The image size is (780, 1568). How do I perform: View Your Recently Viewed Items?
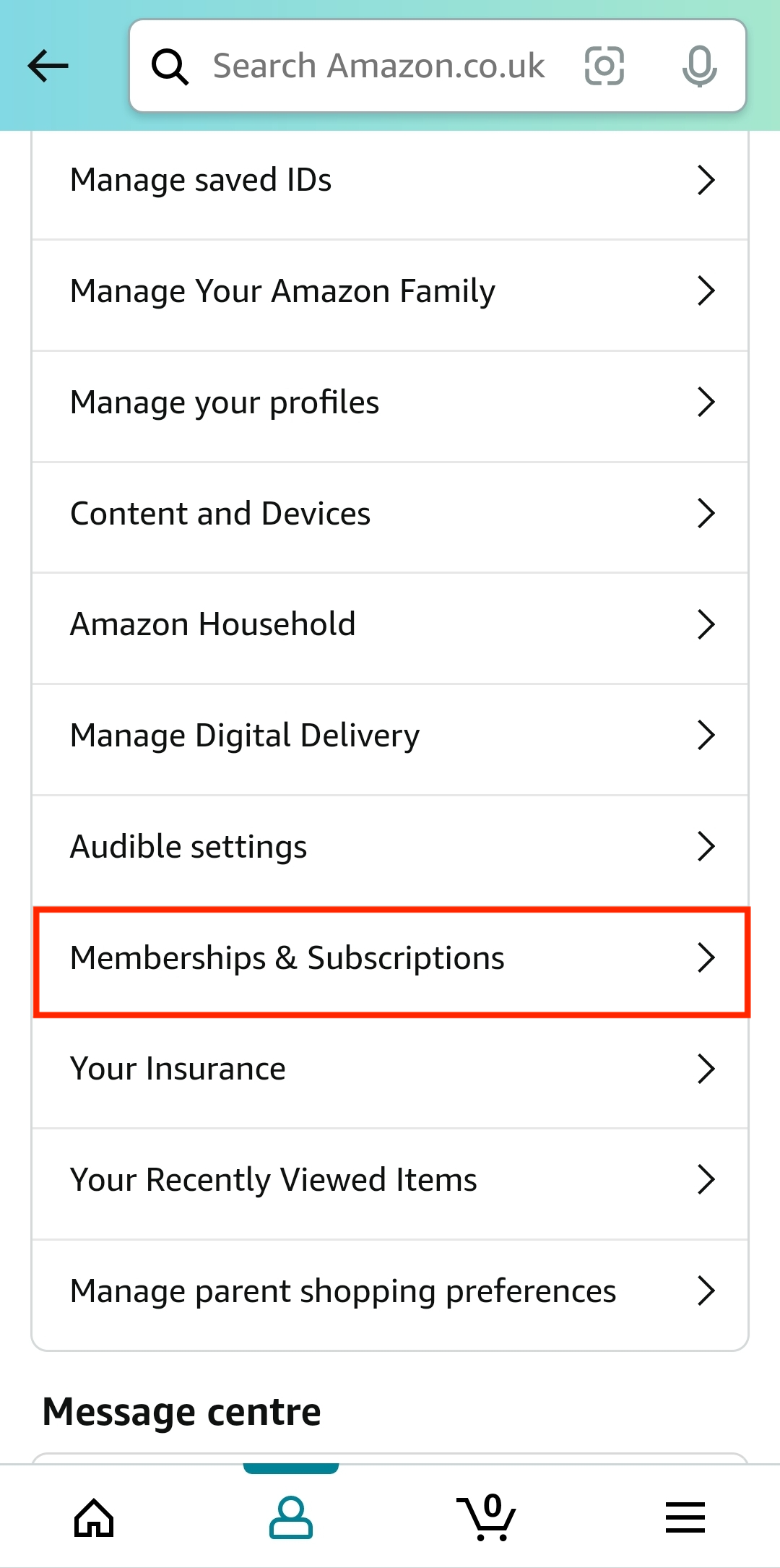pyautogui.click(x=274, y=1180)
